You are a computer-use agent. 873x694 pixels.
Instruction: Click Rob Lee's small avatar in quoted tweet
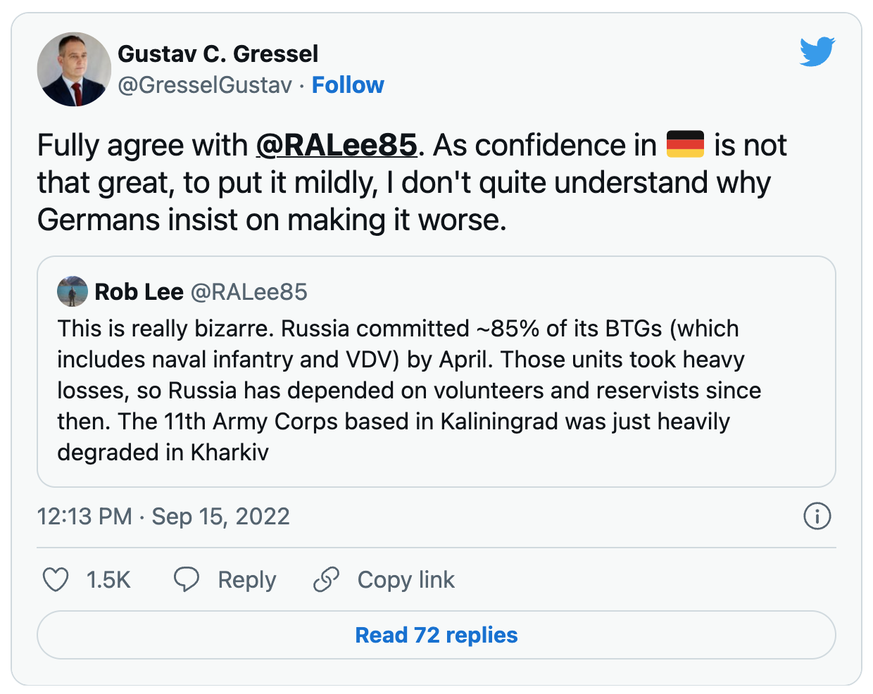tap(72, 291)
